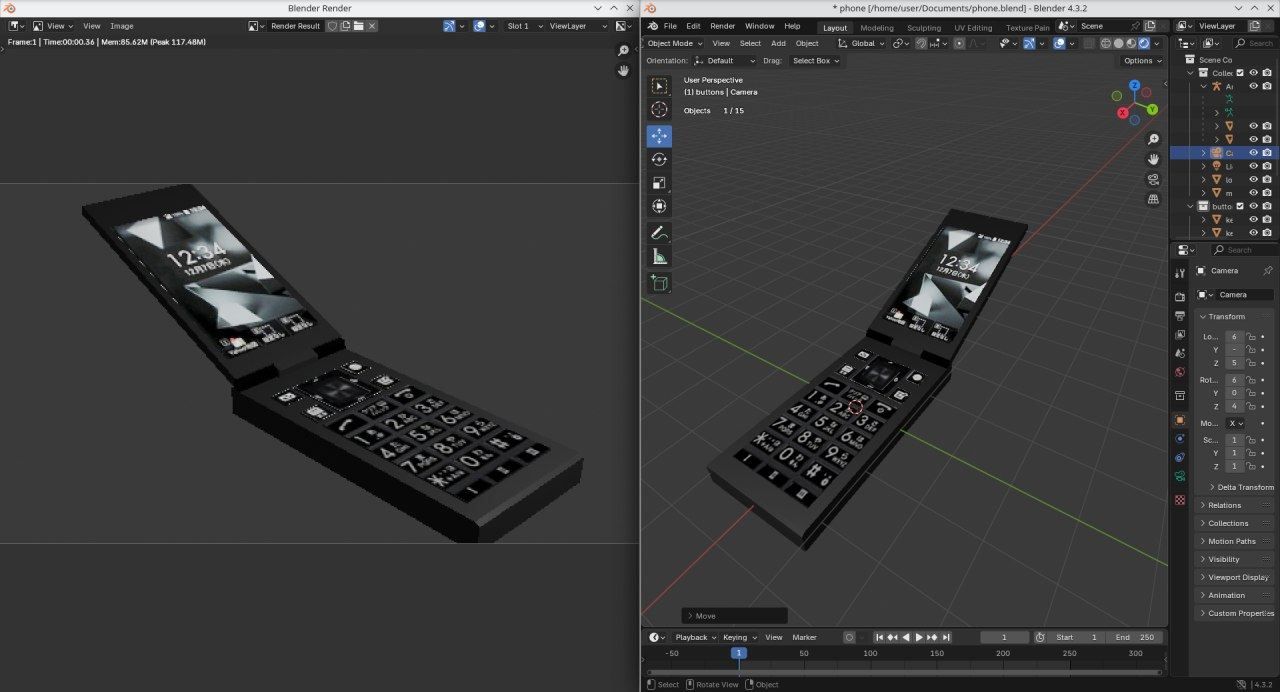The height and width of the screenshot is (692, 1280).
Task: Switch to orthographic view using the grid icon
Action: (x=1153, y=199)
